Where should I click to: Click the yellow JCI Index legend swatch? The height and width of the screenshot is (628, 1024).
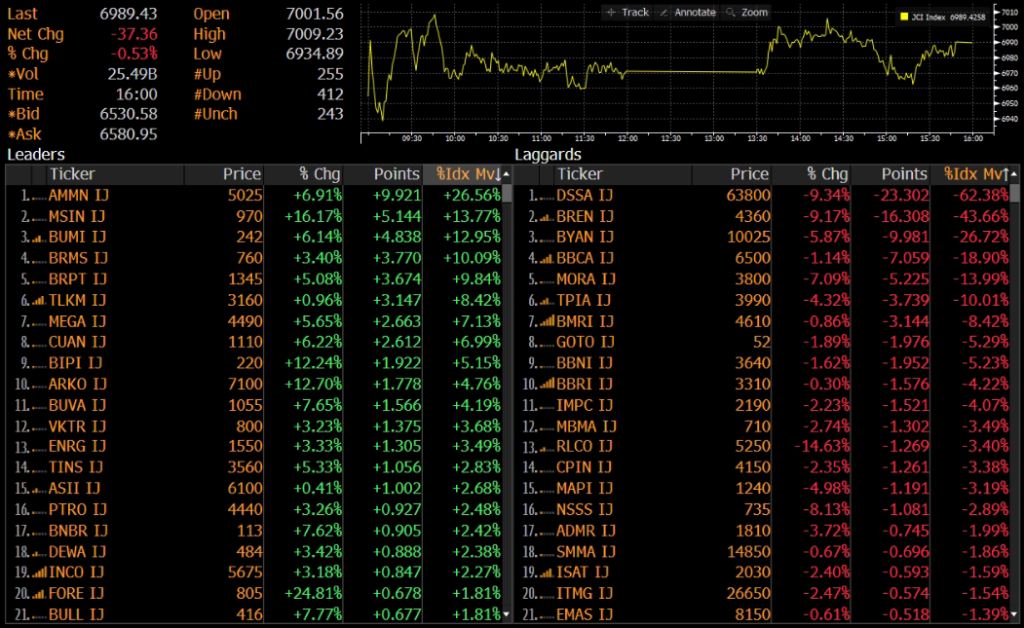[x=903, y=17]
